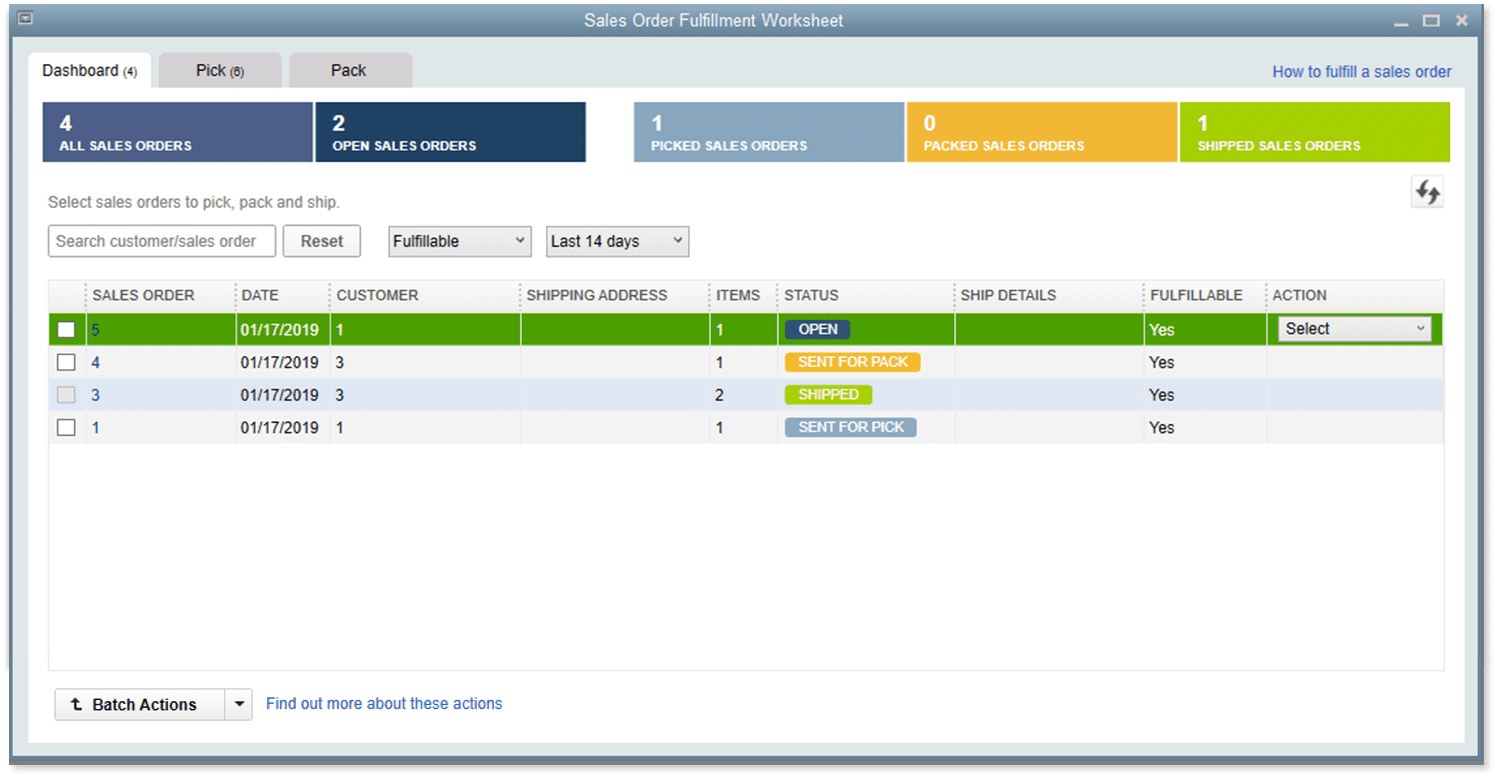Select the Packed Sales Orders tile
Image resolution: width=1497 pixels, height=778 pixels.
(x=1042, y=132)
